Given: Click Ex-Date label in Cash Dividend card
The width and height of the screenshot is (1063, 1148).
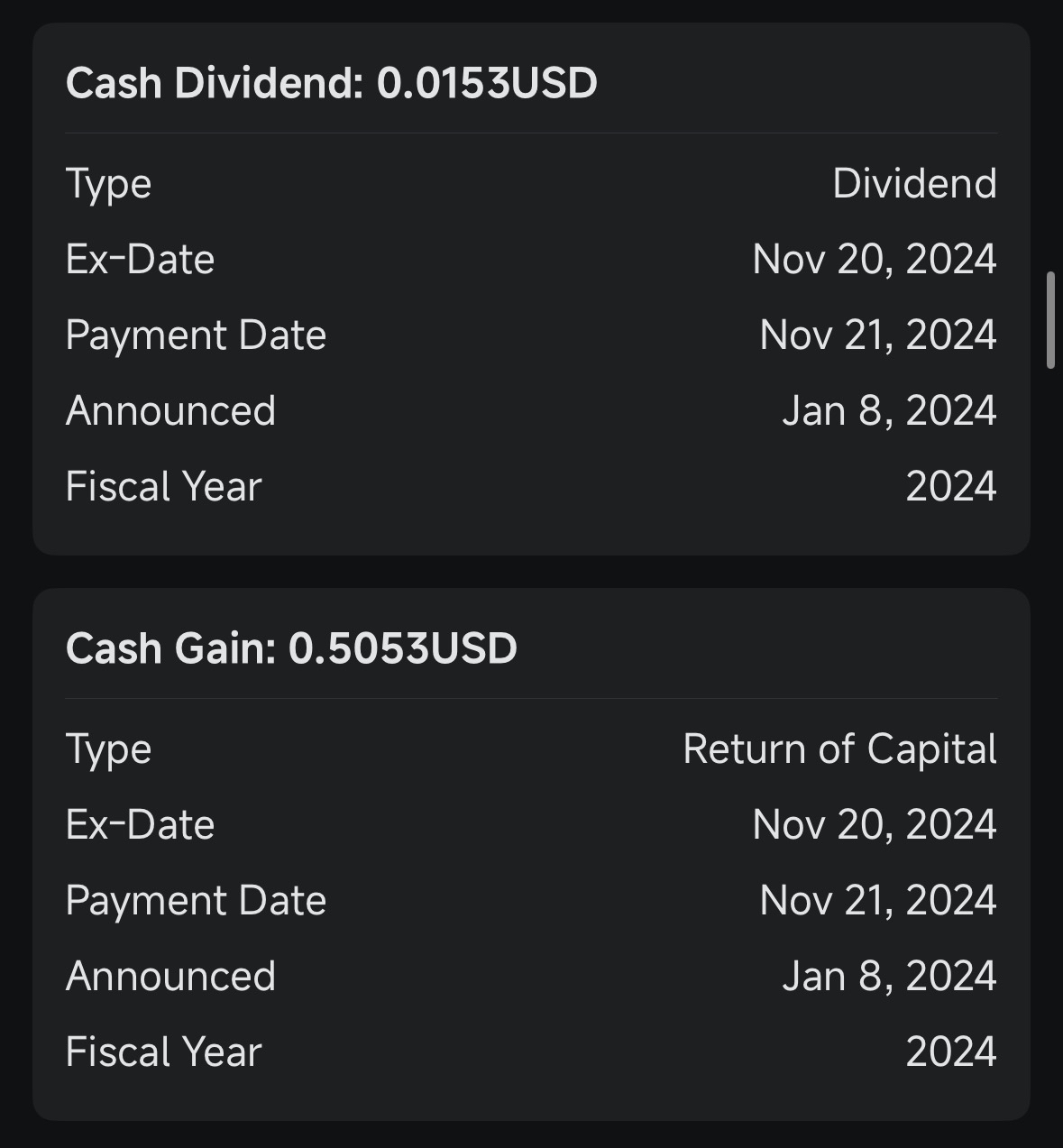Looking at the screenshot, I should tap(140, 260).
